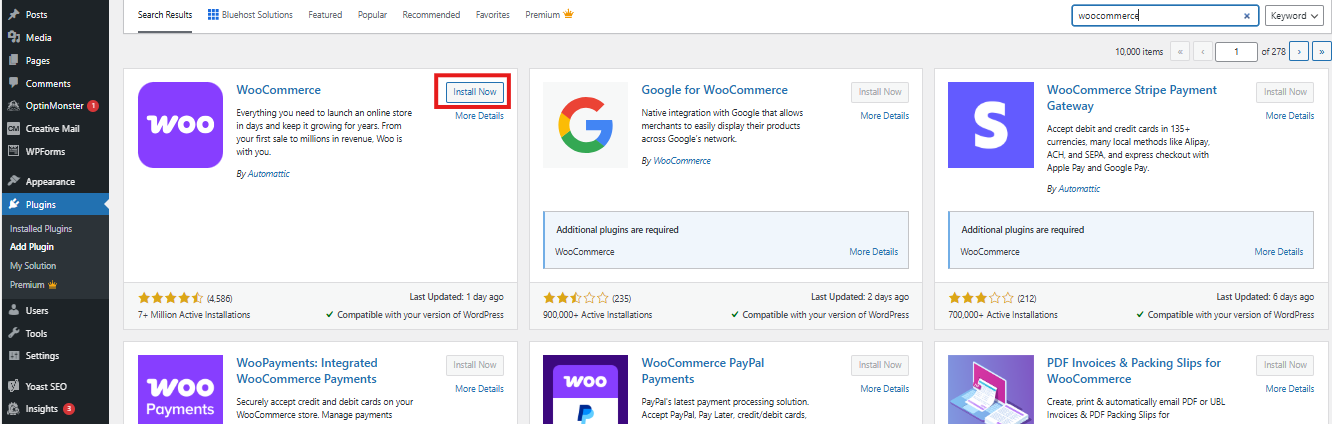This screenshot has width=1332, height=424.
Task: Open the WooCommerce plugin title
Action: 279,90
